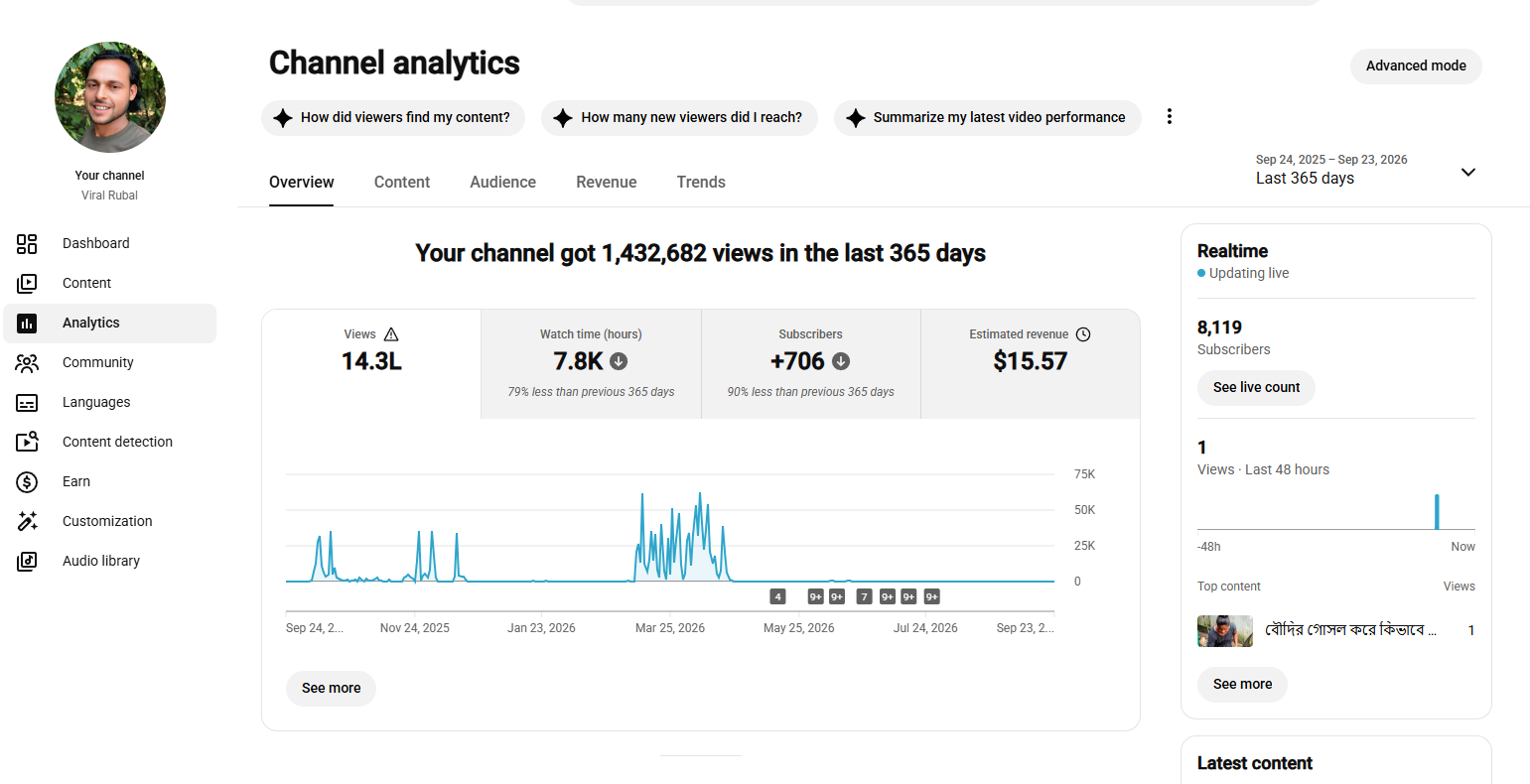Image resolution: width=1530 pixels, height=784 pixels.
Task: Click the "Viral Rubal" channel name
Action: [110, 196]
